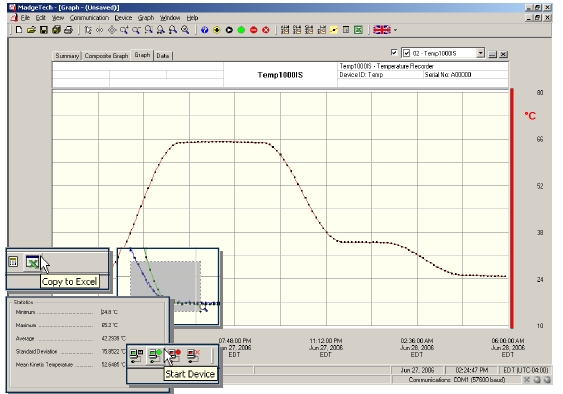Viewport: 563px width, 394px height.
Task: Click 'Jun 27, 2006' date in status bar
Action: point(417,370)
